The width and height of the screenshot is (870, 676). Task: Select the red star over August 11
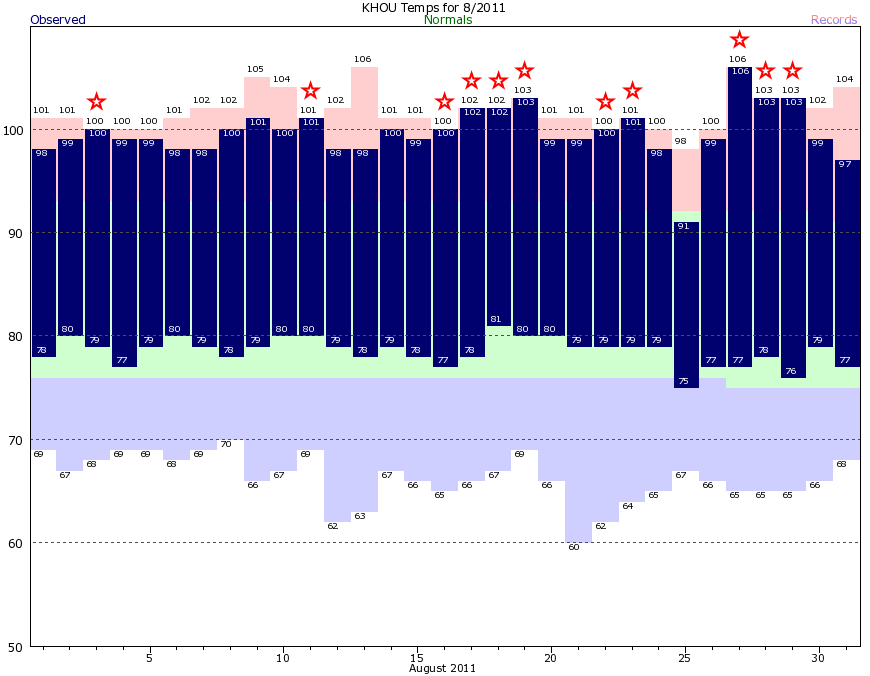311,90
